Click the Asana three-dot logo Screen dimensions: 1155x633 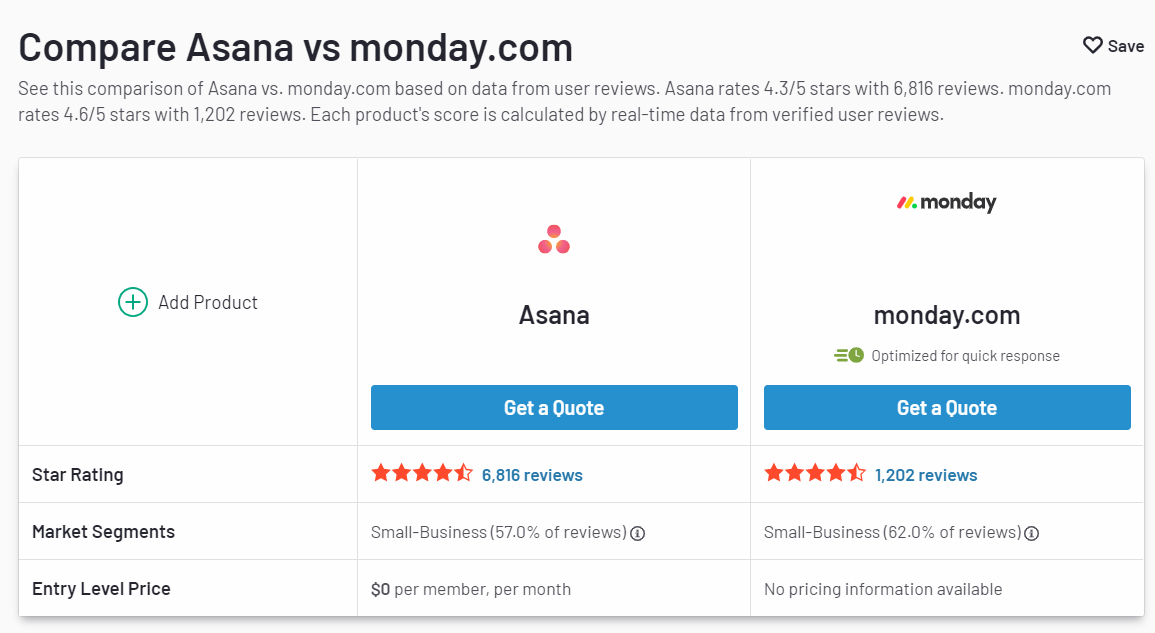pos(554,239)
